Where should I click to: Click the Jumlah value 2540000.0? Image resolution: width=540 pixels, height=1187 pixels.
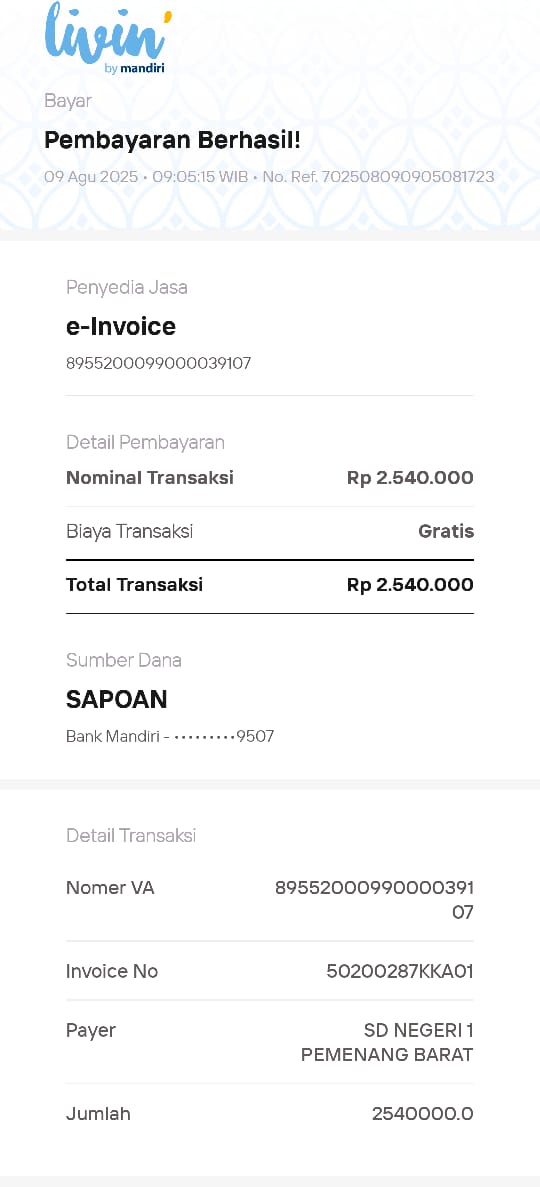423,1114
